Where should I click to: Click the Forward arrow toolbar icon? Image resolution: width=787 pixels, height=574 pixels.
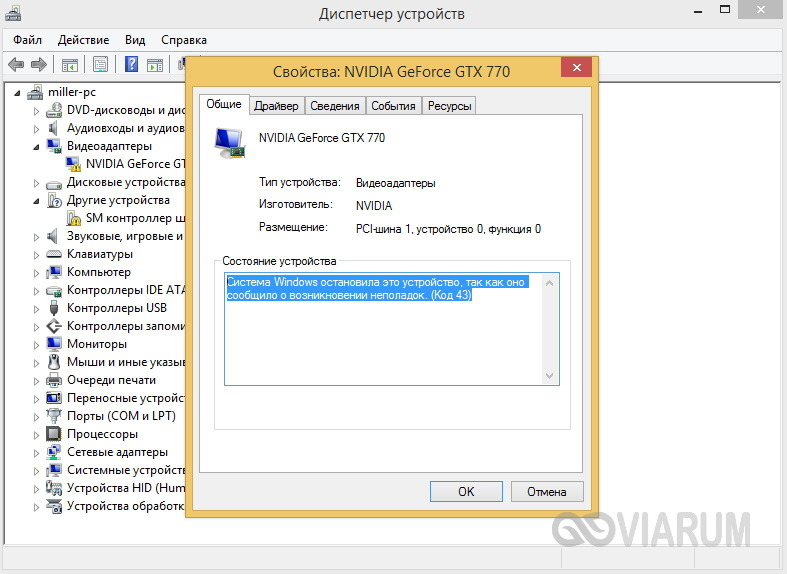pyautogui.click(x=39, y=64)
